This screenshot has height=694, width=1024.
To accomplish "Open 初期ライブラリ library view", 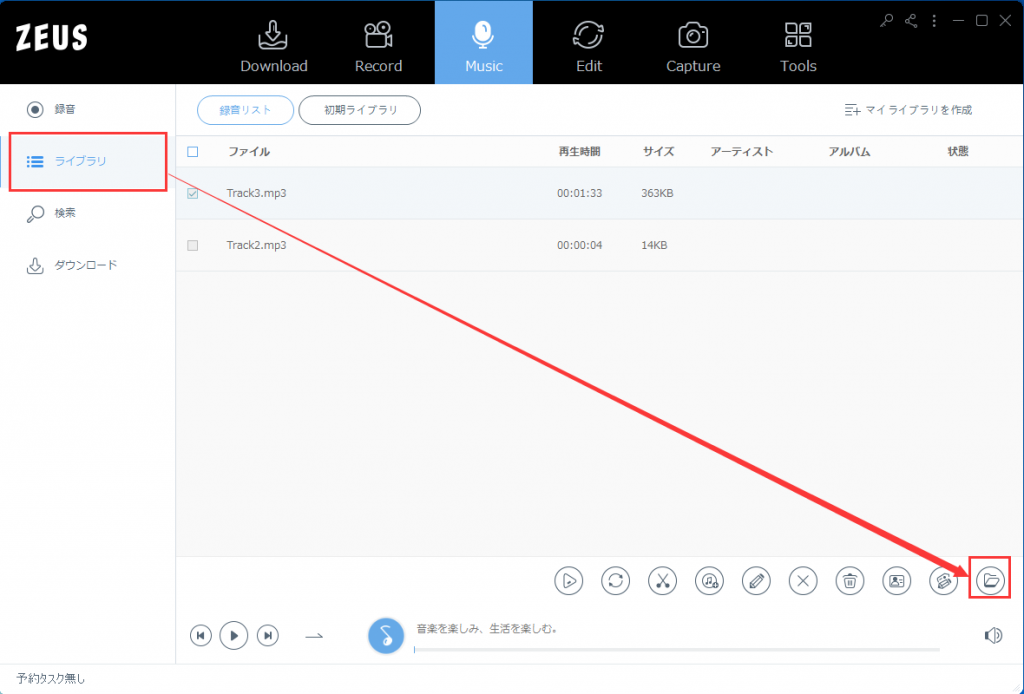I will pyautogui.click(x=359, y=110).
